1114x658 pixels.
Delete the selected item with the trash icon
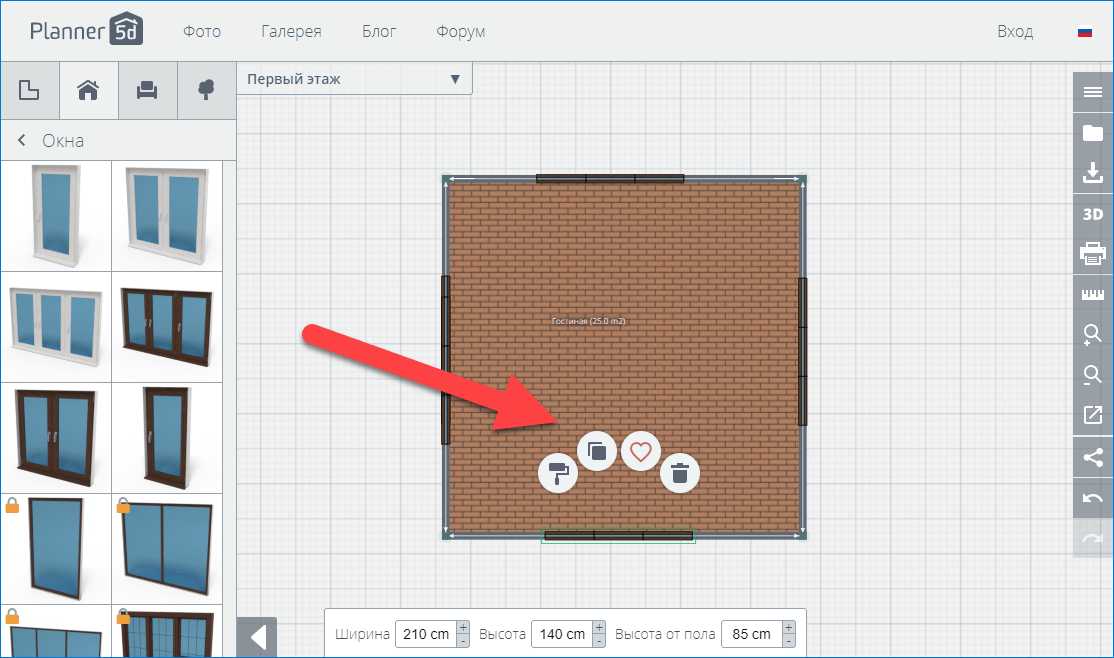coord(680,473)
